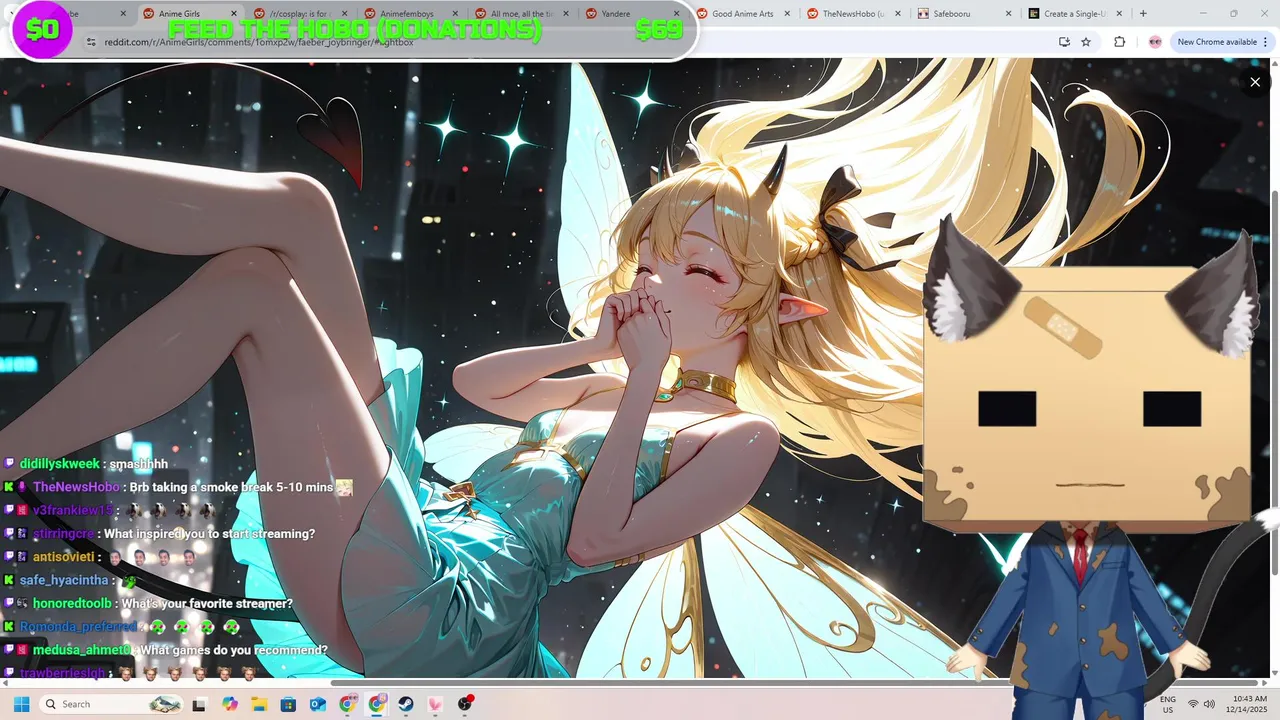Open Microsoft Store from the taskbar
This screenshot has height=720, width=1280.
288,704
